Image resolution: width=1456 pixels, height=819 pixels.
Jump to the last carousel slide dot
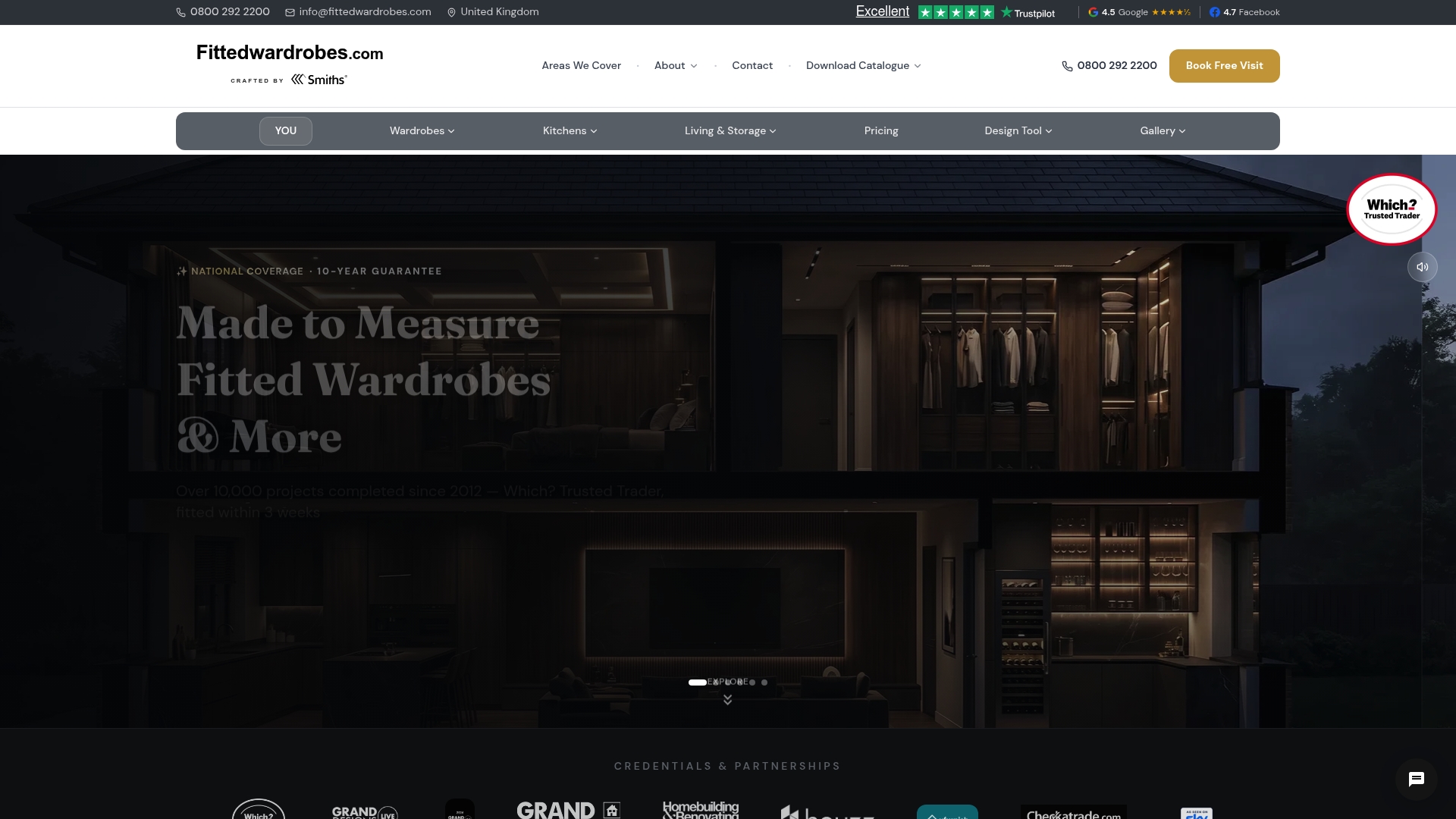tap(764, 682)
